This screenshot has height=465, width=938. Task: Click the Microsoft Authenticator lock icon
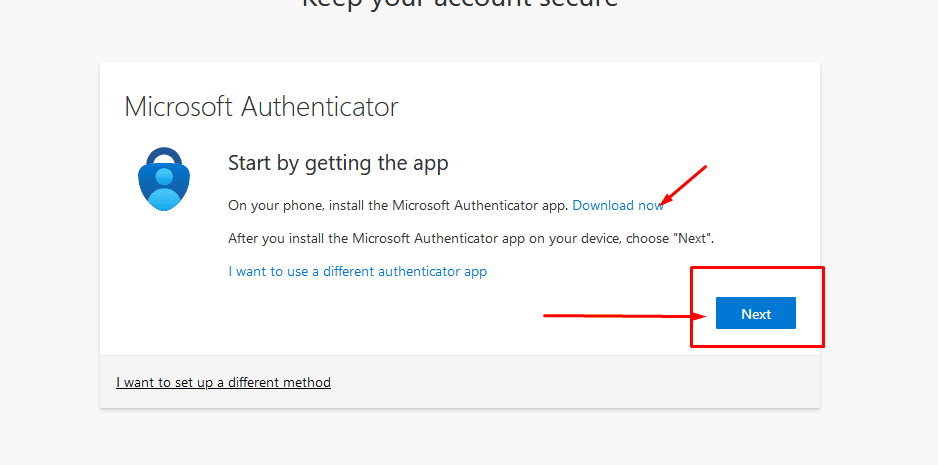[163, 178]
